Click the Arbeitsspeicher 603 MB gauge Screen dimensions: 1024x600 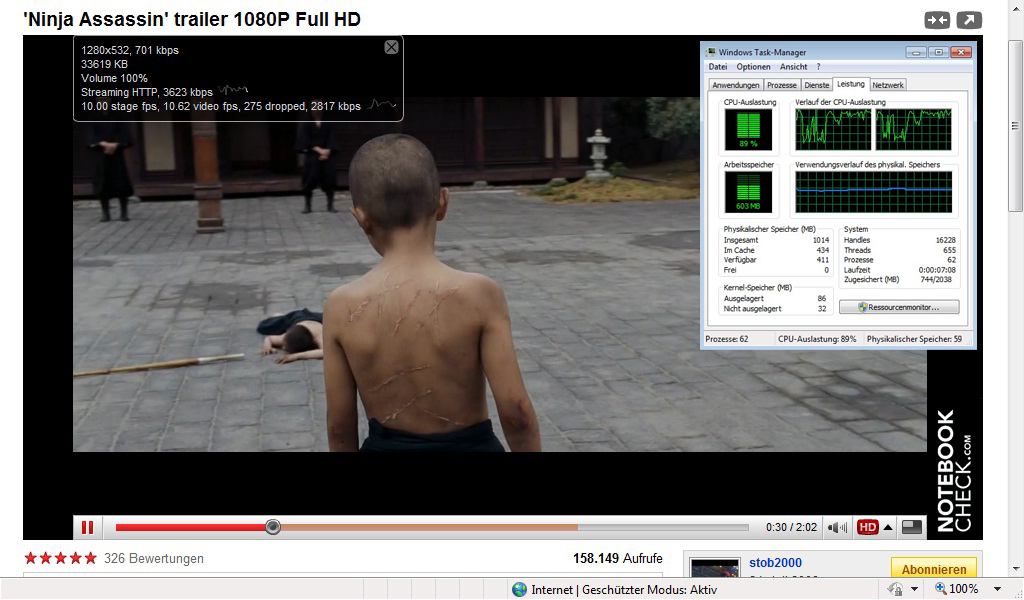pyautogui.click(x=748, y=192)
